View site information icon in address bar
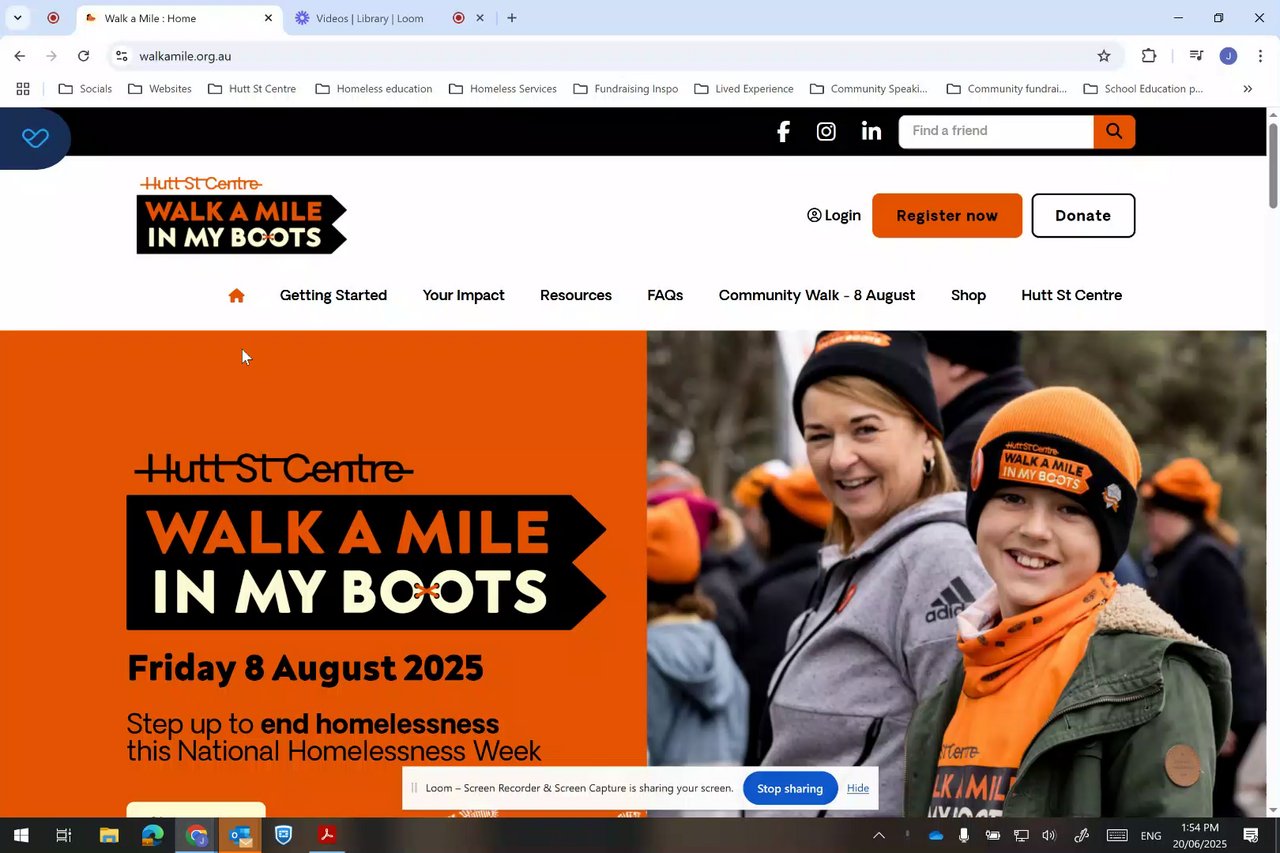 [121, 56]
